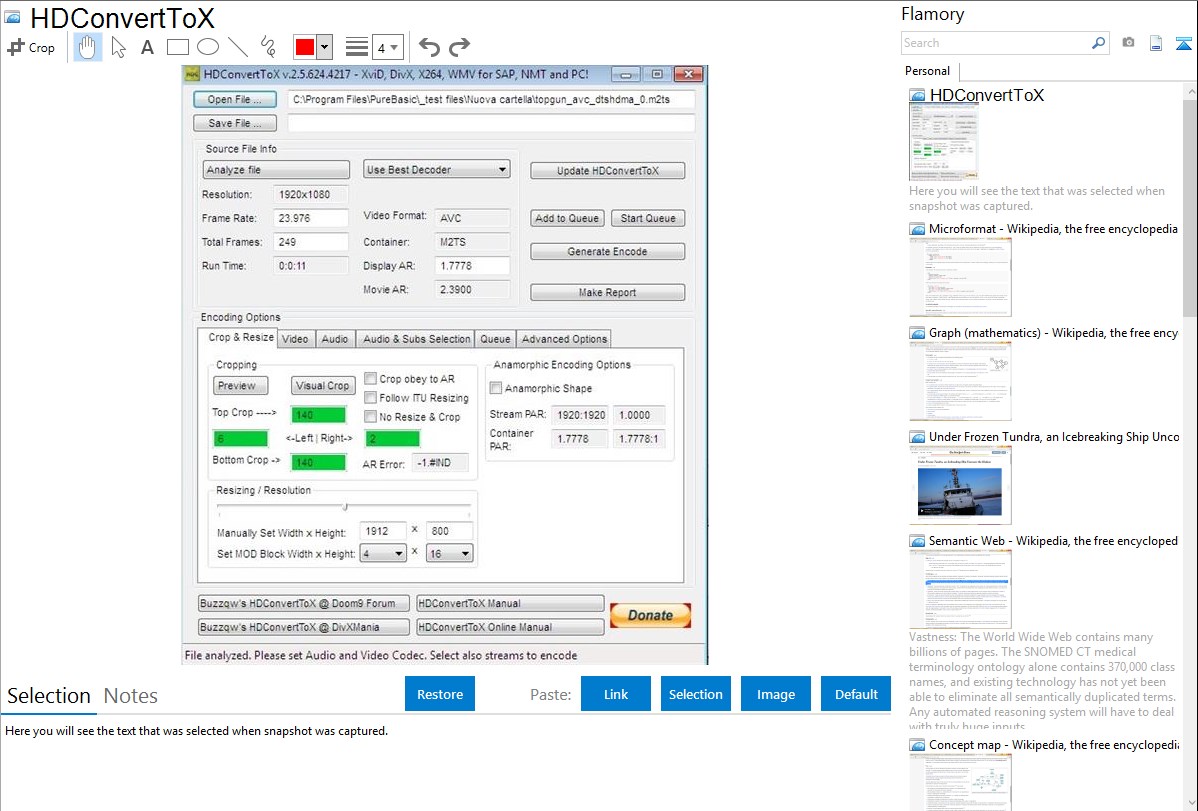Image resolution: width=1198 pixels, height=811 pixels.
Task: Choose the freehand scribble tool
Action: (268, 47)
